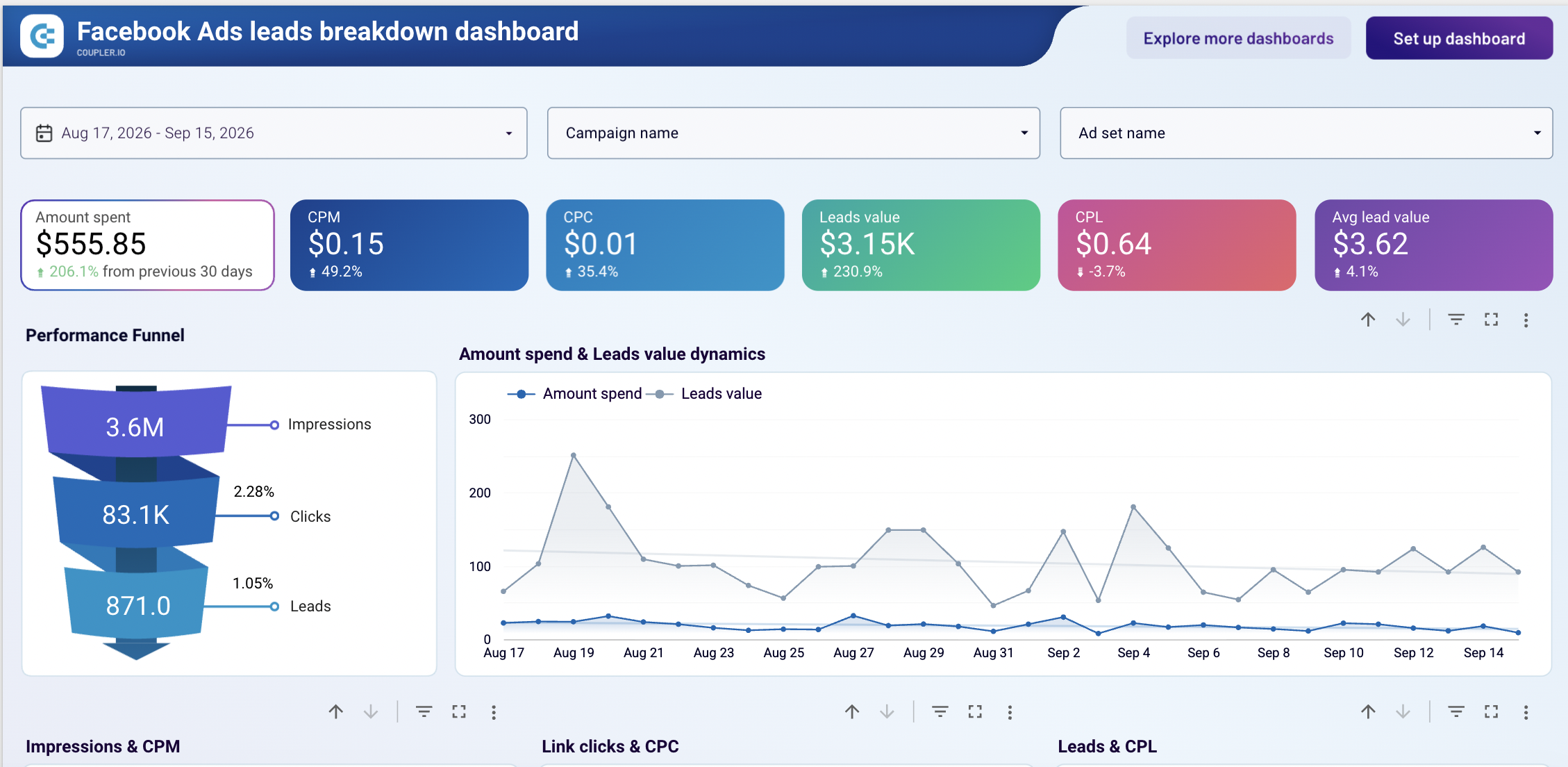1568x767 pixels.
Task: Maximize the Link clicks & CPC chart
Action: (x=975, y=711)
